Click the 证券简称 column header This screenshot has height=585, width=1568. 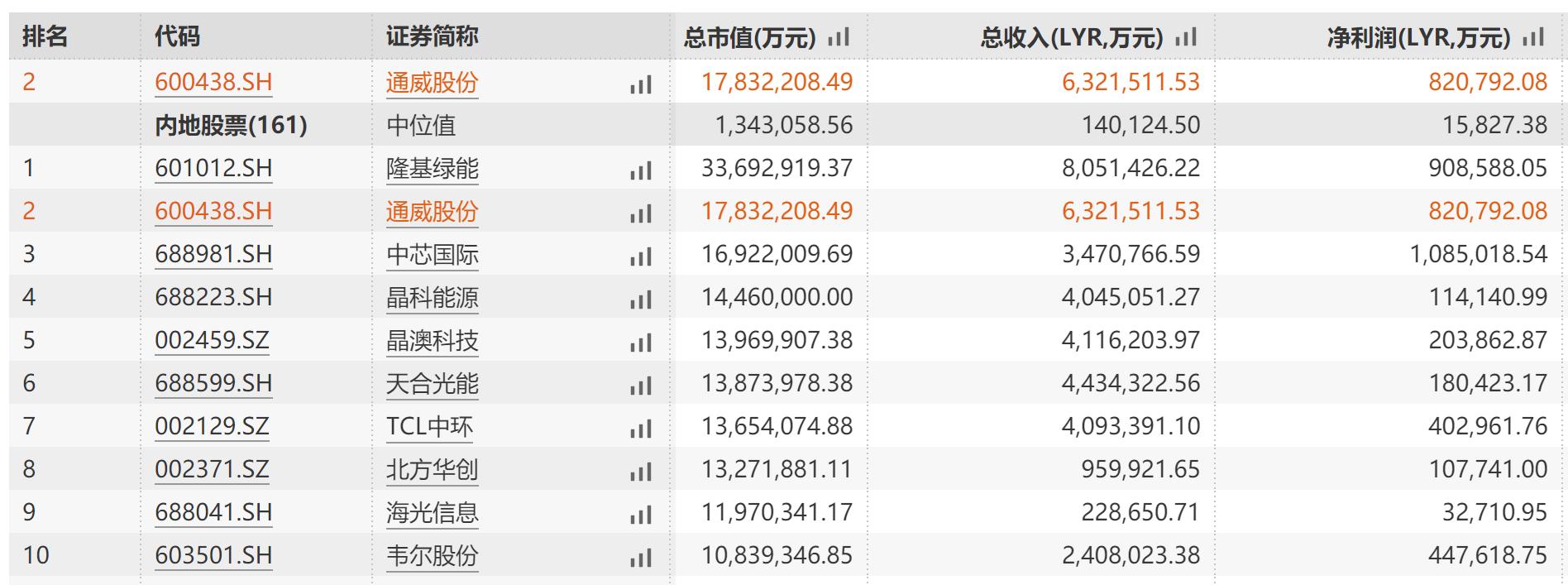(x=432, y=36)
